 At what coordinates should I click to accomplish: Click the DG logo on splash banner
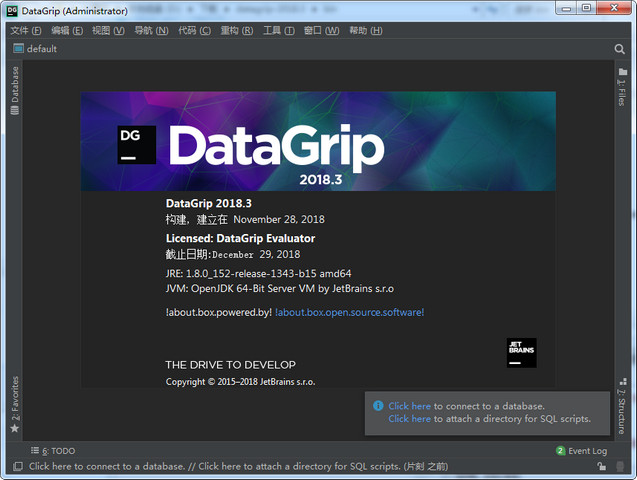click(136, 145)
